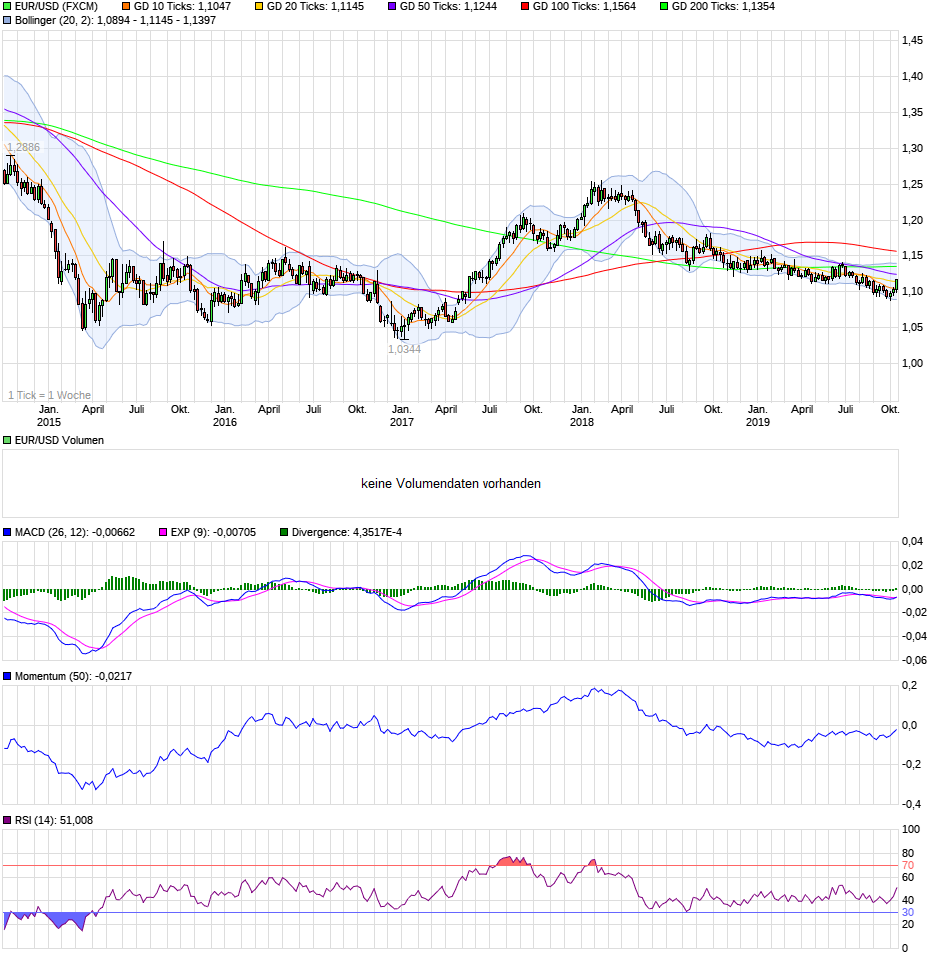Click the blue MACD legend swatch
Screen dimensions: 940x958
click(7, 532)
